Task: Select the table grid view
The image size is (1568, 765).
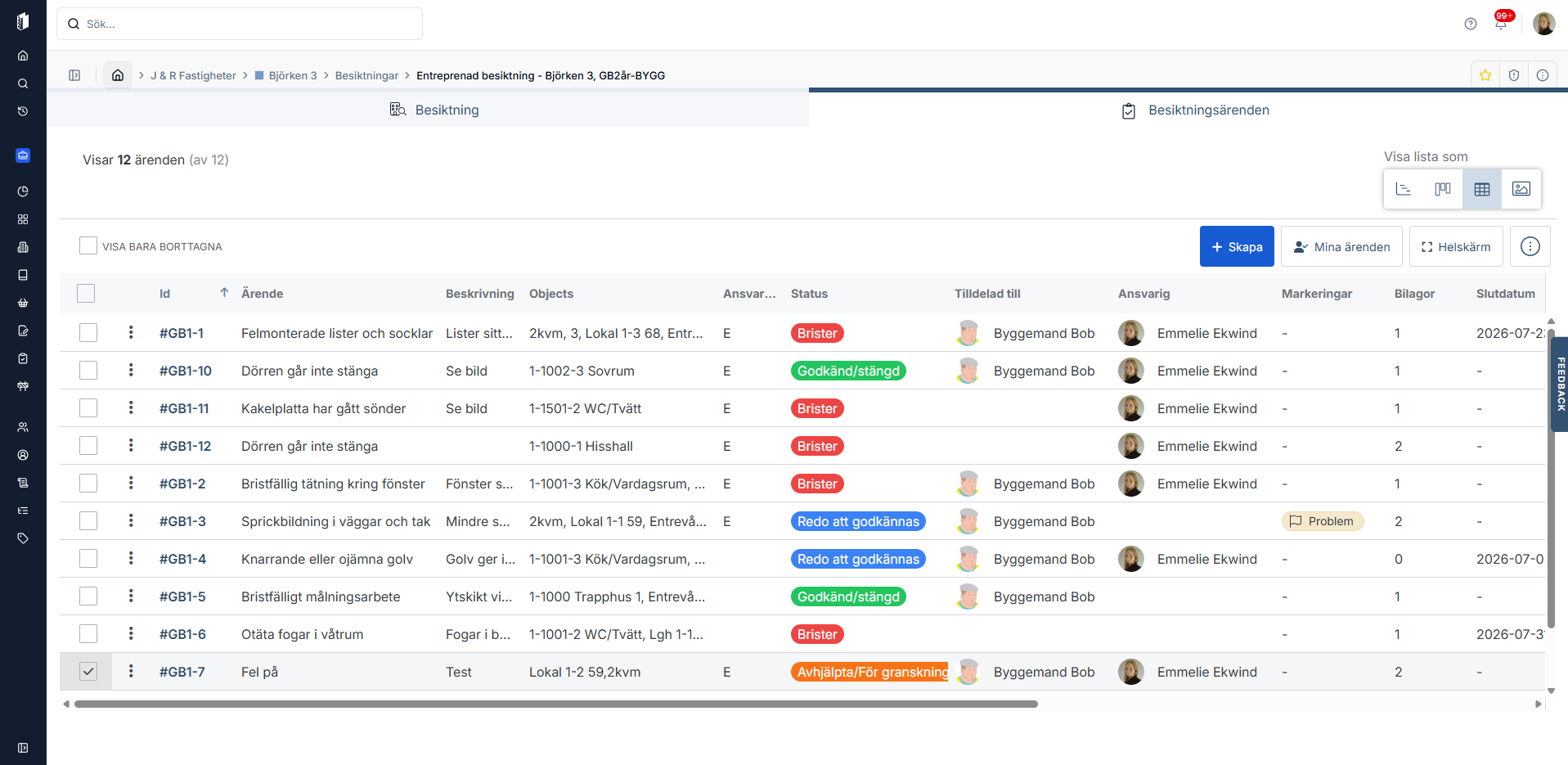Action: (1482, 189)
